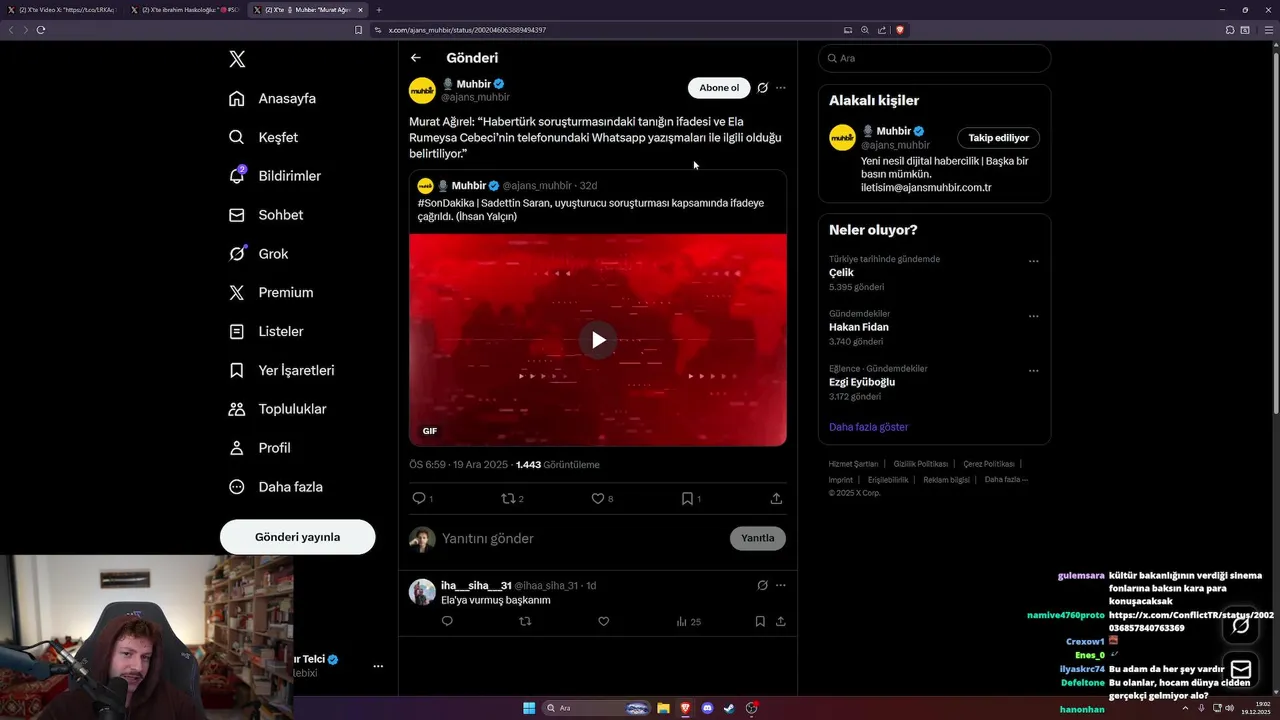Share the iha__siha__31 comment

click(x=780, y=621)
